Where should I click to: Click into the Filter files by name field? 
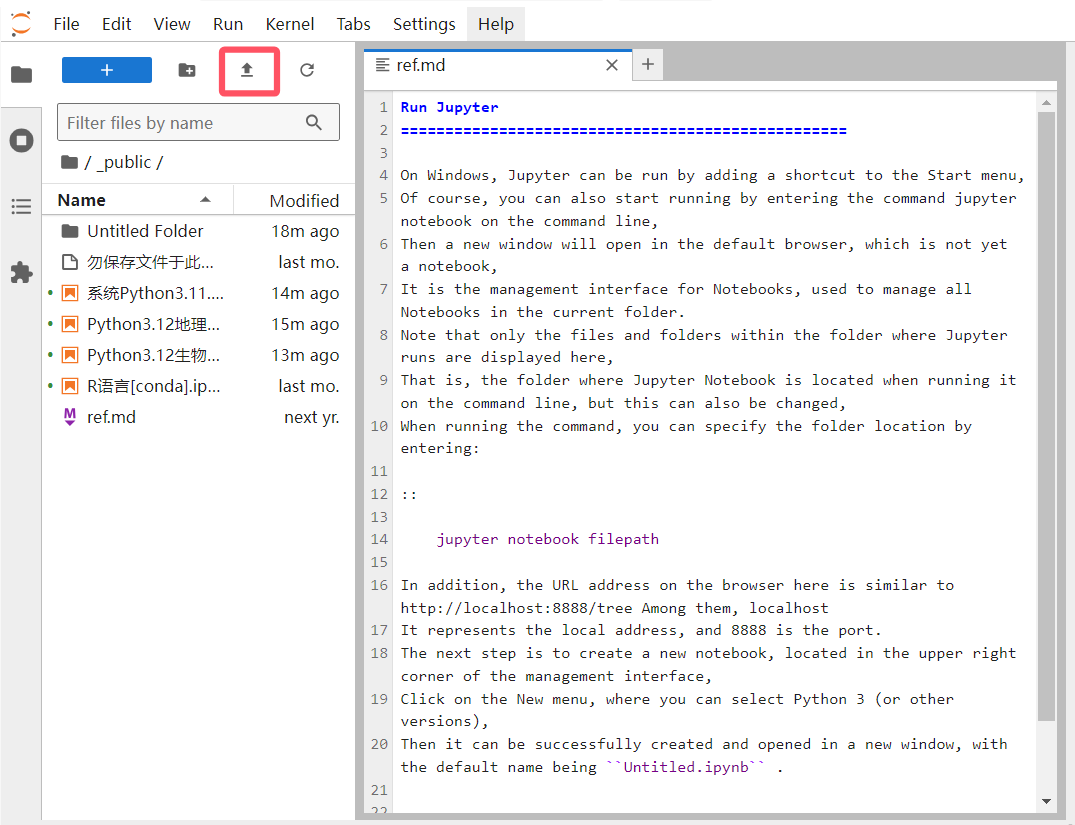pyautogui.click(x=198, y=123)
